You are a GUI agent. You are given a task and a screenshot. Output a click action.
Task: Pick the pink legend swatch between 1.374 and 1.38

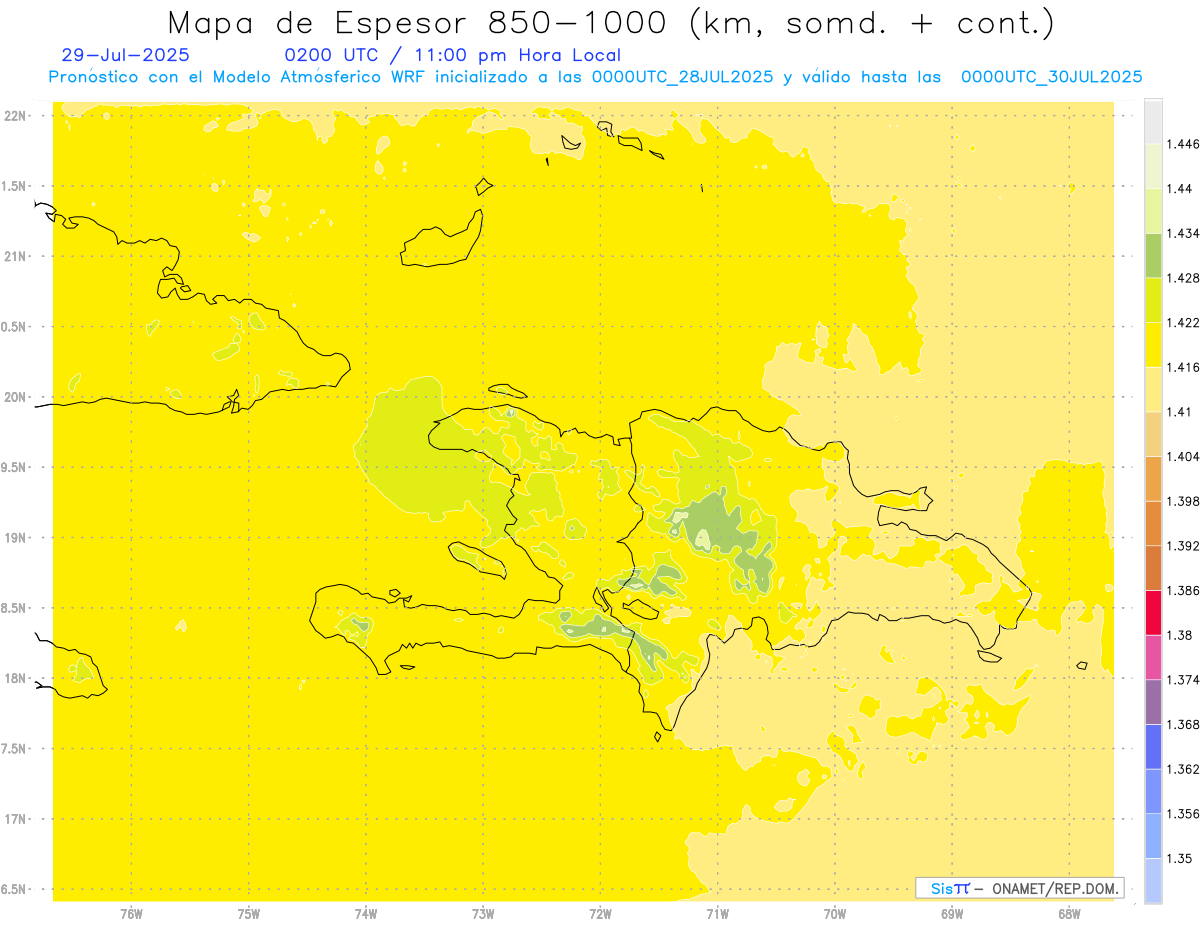pyautogui.click(x=1153, y=657)
